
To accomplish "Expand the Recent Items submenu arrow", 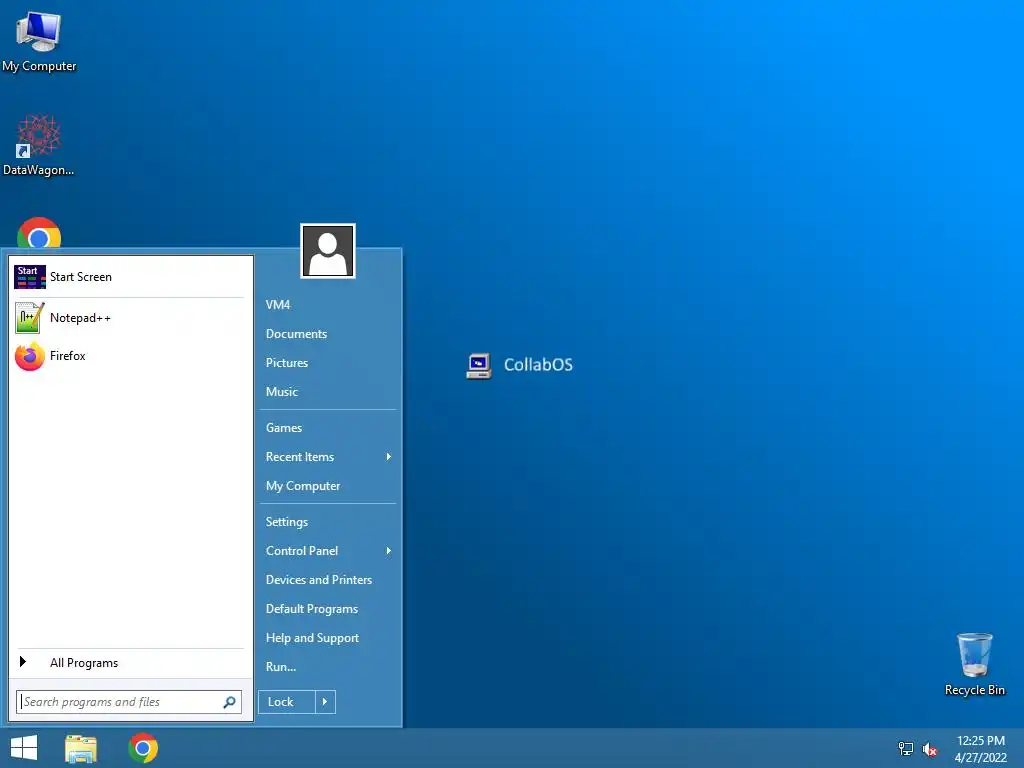I will coord(389,457).
